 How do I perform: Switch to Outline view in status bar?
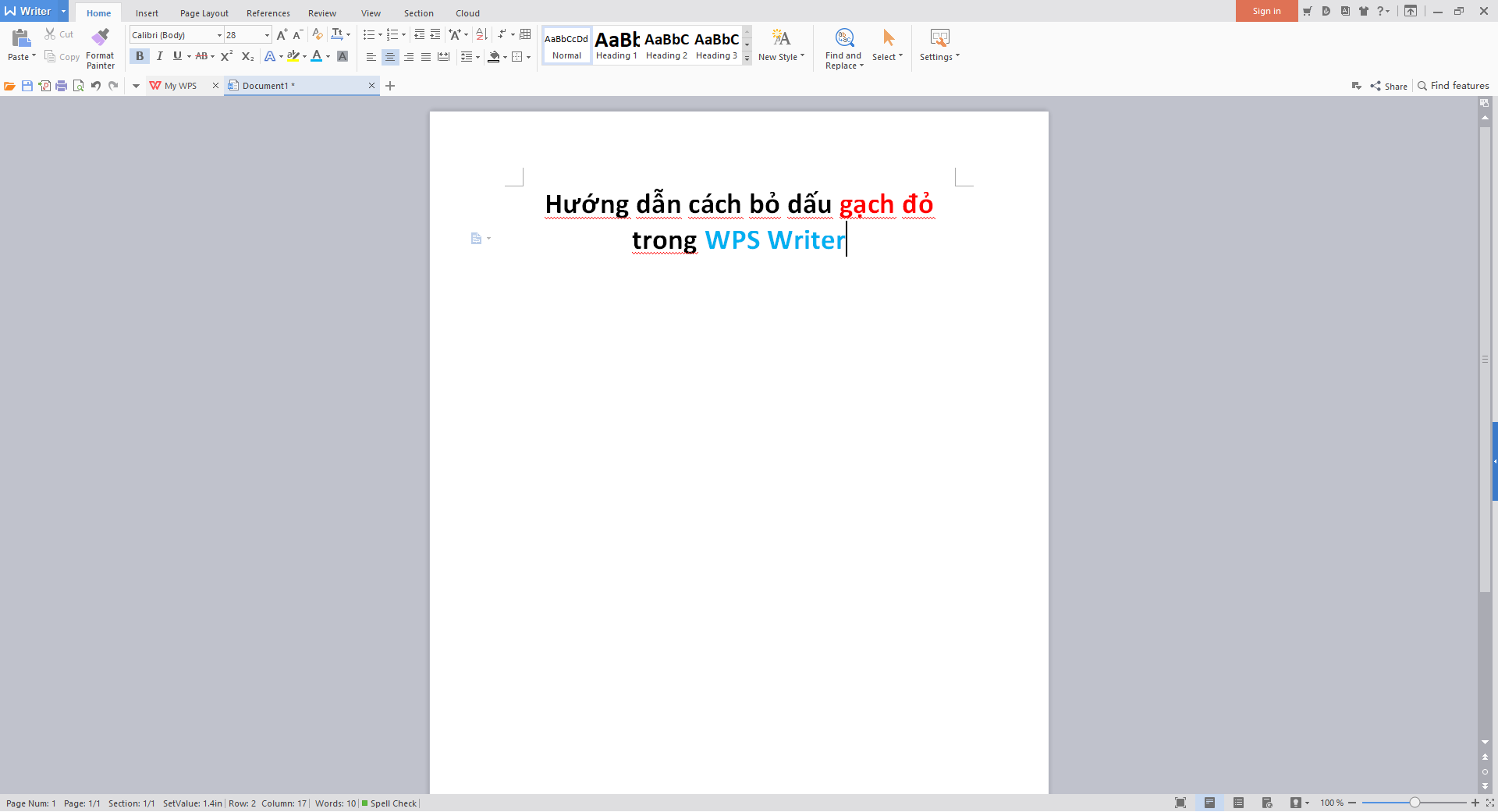(1238, 803)
